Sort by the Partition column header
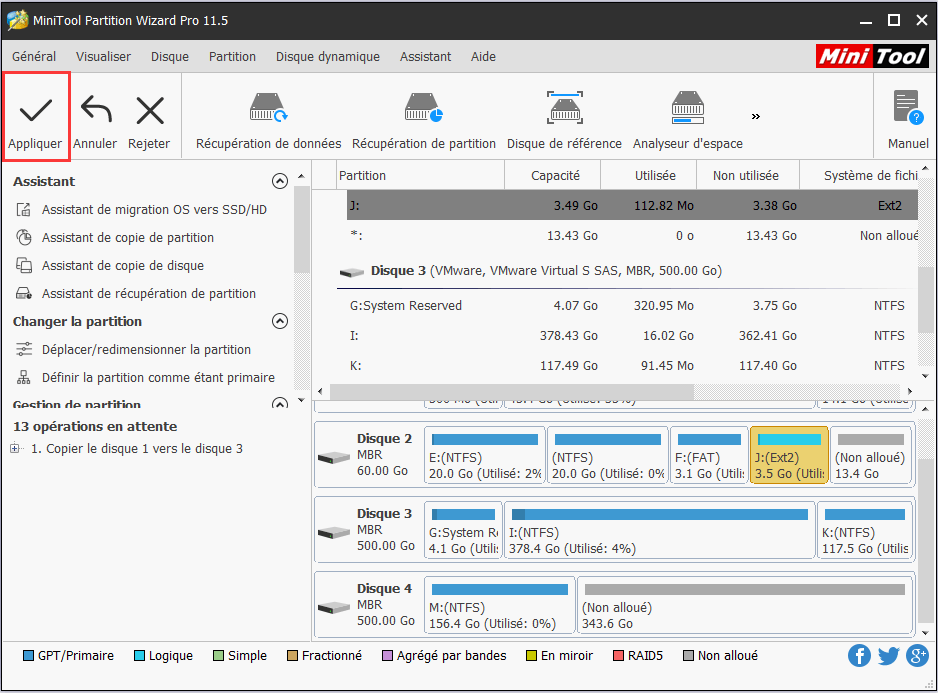Screen dimensions: 938x693 click(x=421, y=175)
